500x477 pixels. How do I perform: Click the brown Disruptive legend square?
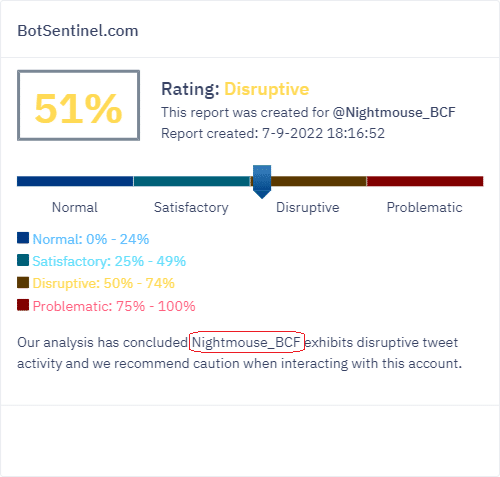(x=23, y=282)
